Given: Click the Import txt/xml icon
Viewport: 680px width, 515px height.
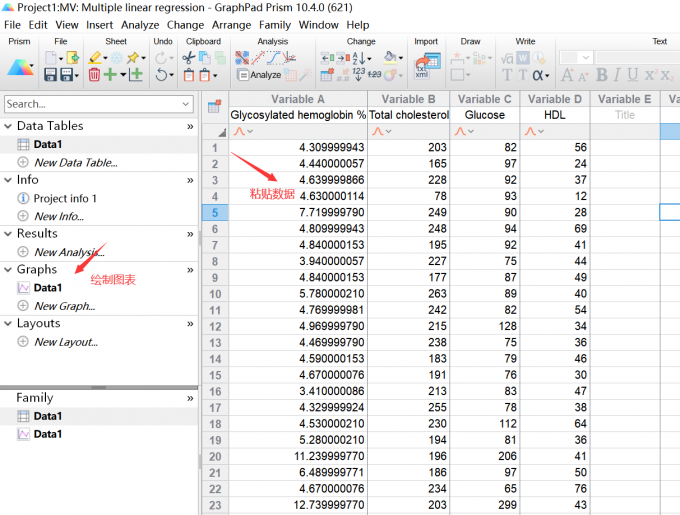Looking at the screenshot, I should pos(427,65).
